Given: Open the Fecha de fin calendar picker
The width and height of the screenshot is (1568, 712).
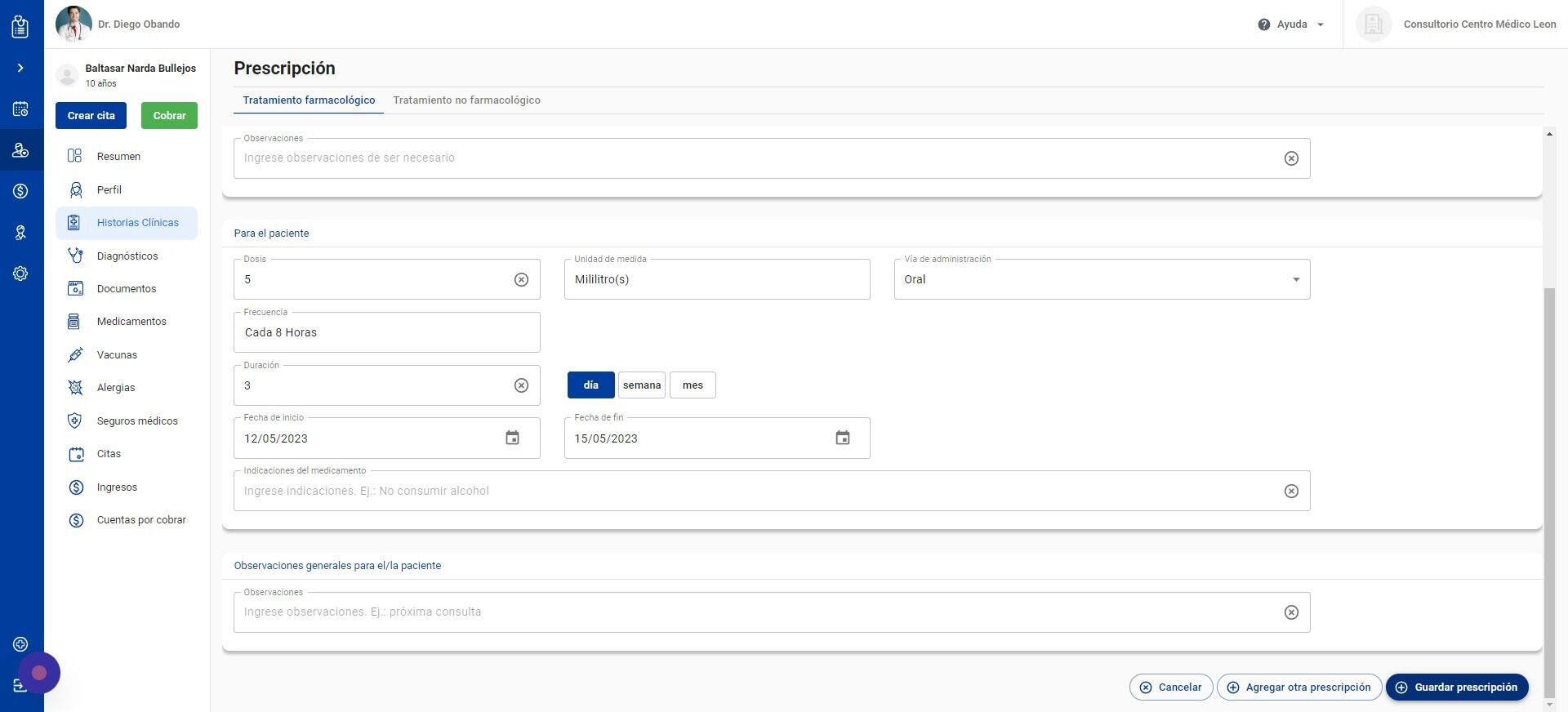Looking at the screenshot, I should (x=843, y=438).
